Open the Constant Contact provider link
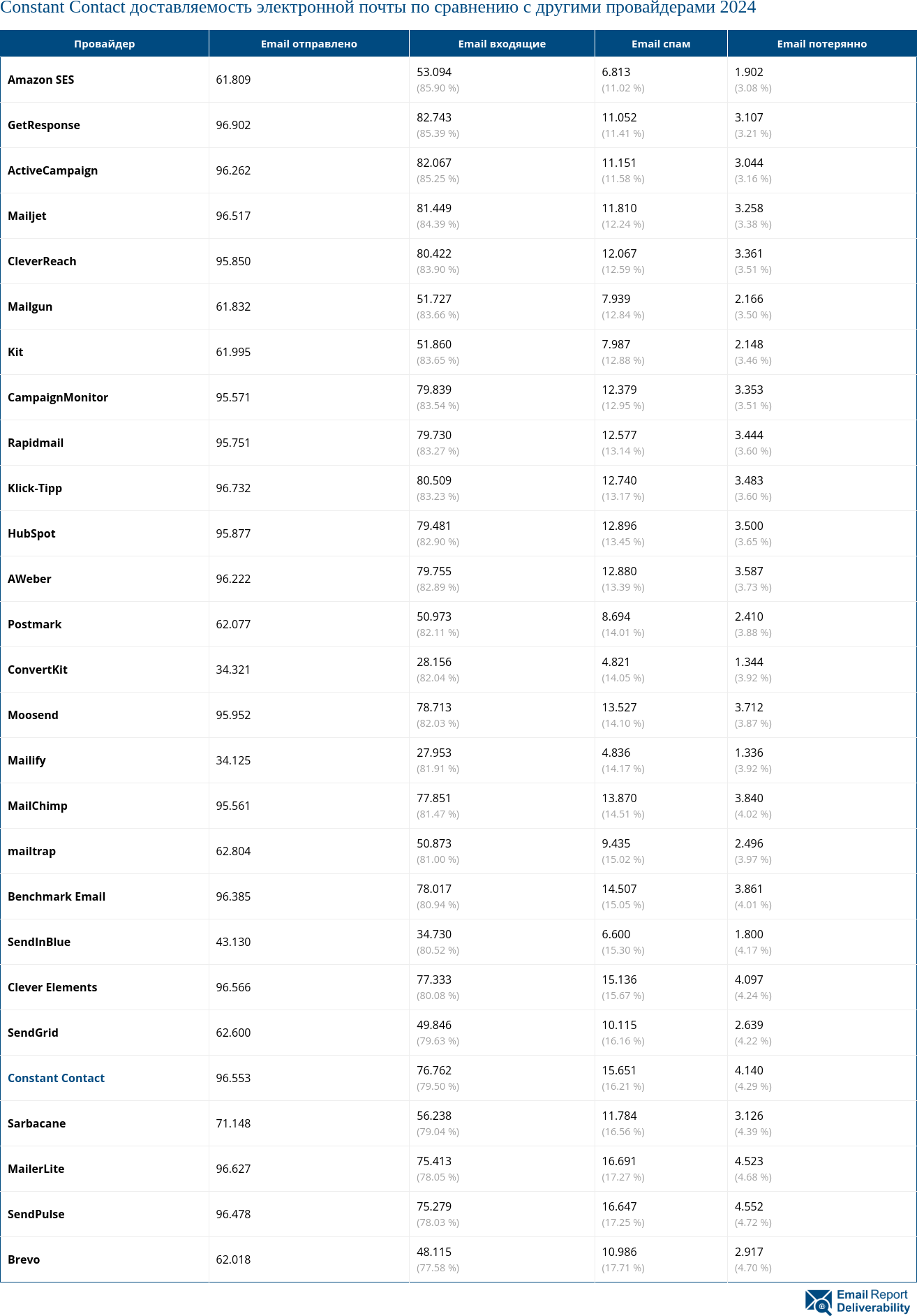Image resolution: width=917 pixels, height=1316 pixels. 56,1078
